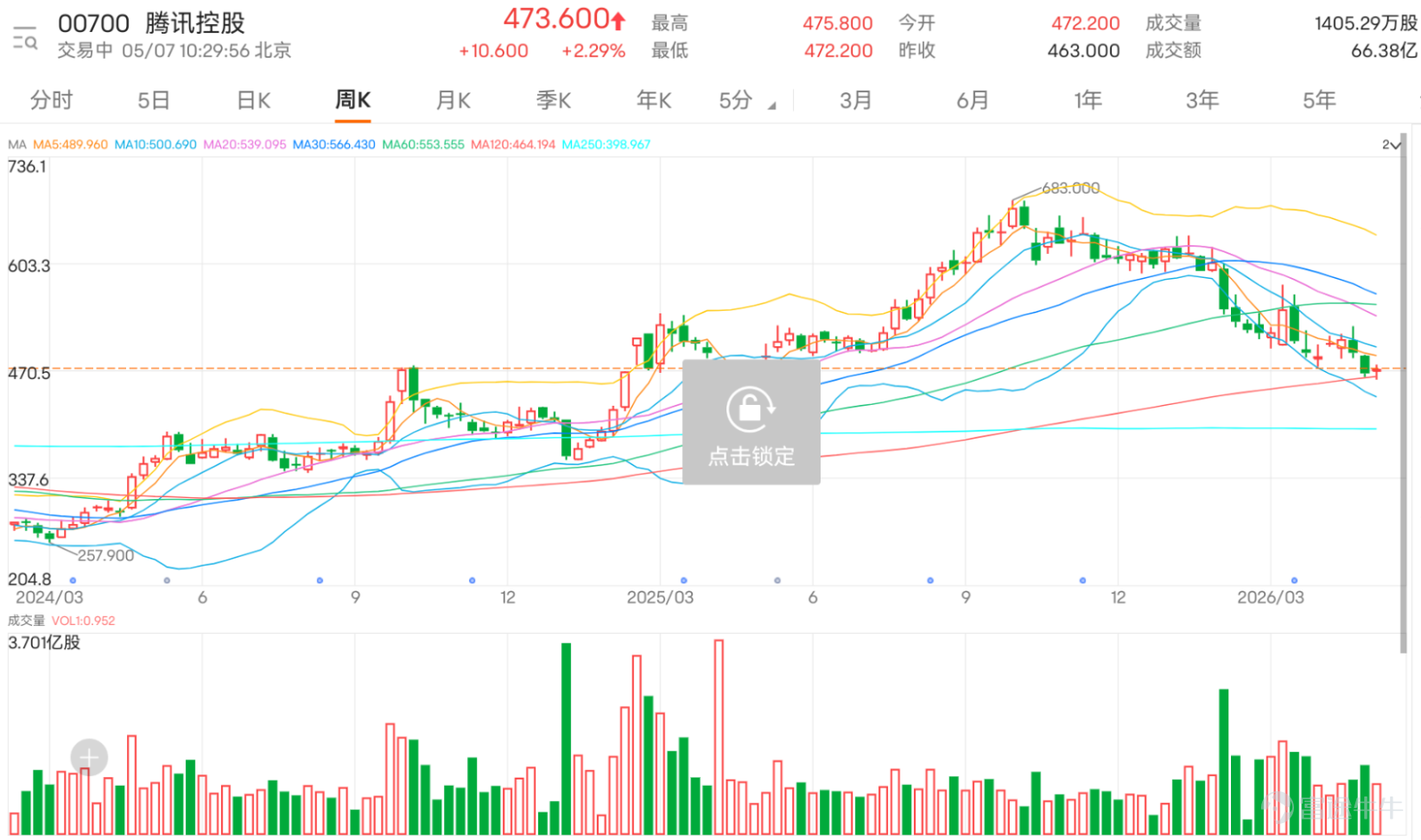Image resolution: width=1421 pixels, height=840 pixels.
Task: Click the event dot below the 12 label near 2024
Action: tap(472, 581)
